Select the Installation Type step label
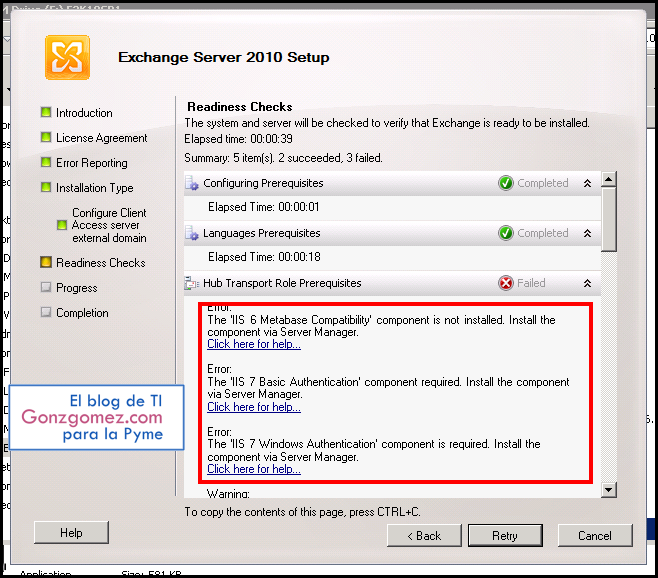 (x=95, y=188)
